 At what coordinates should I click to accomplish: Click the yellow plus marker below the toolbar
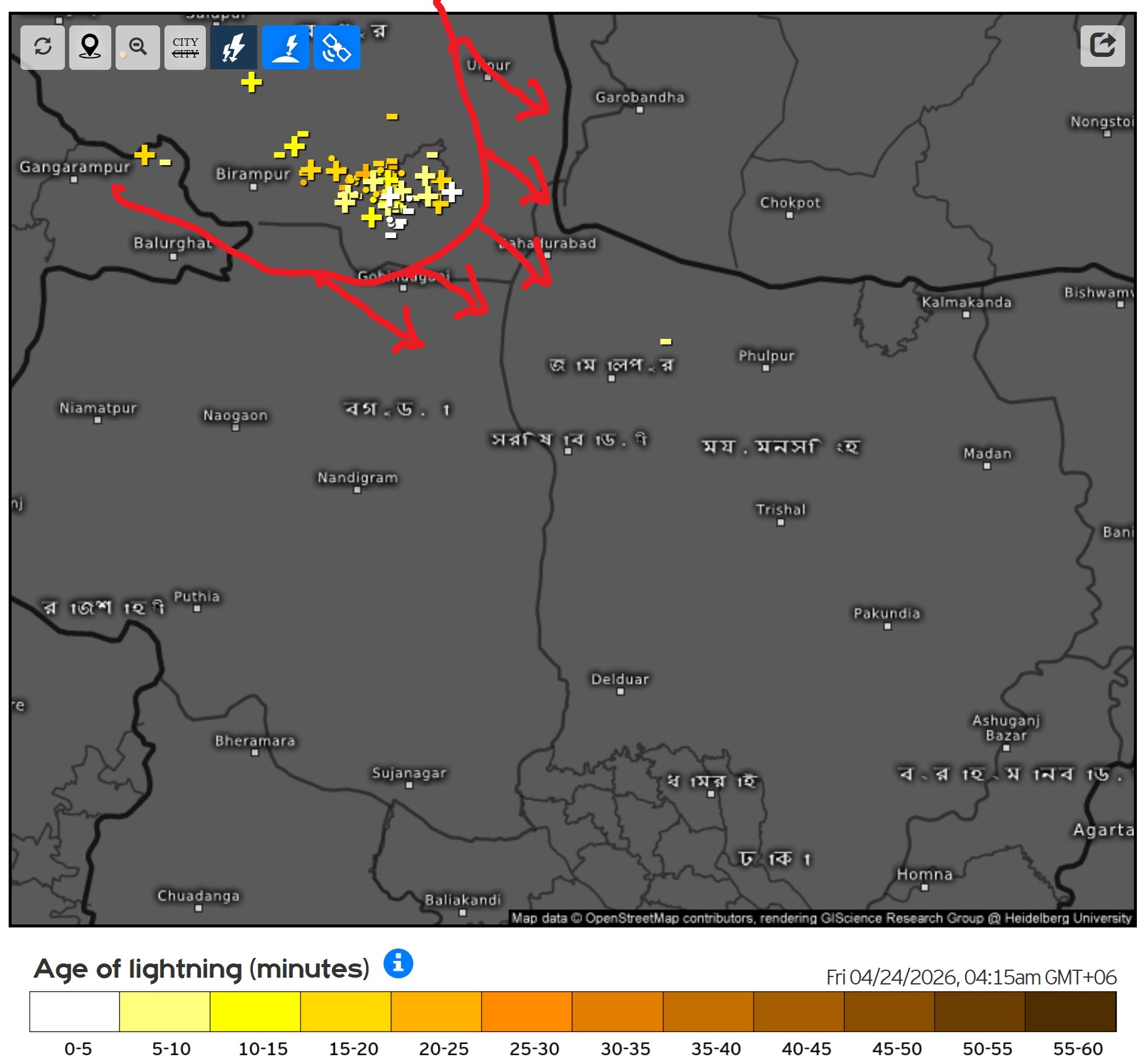(x=252, y=82)
